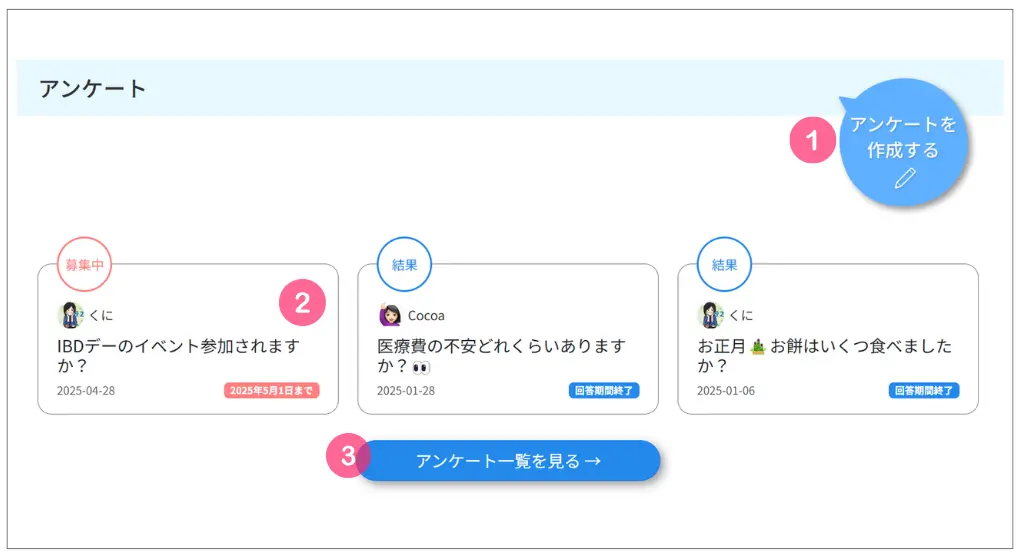
Task: Click くに's avatar on IBDデー card
Action: (x=70, y=315)
